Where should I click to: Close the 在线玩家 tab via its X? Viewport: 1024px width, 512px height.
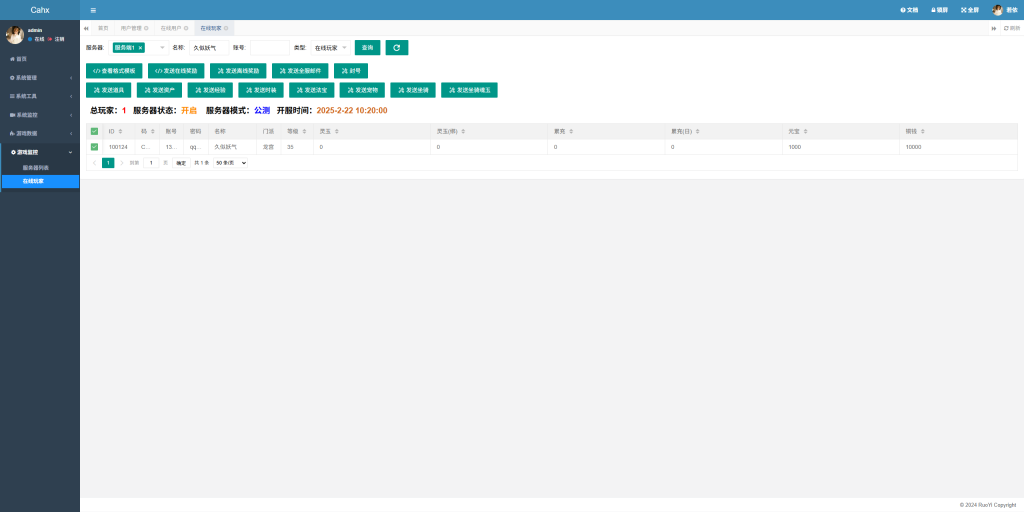tap(226, 28)
